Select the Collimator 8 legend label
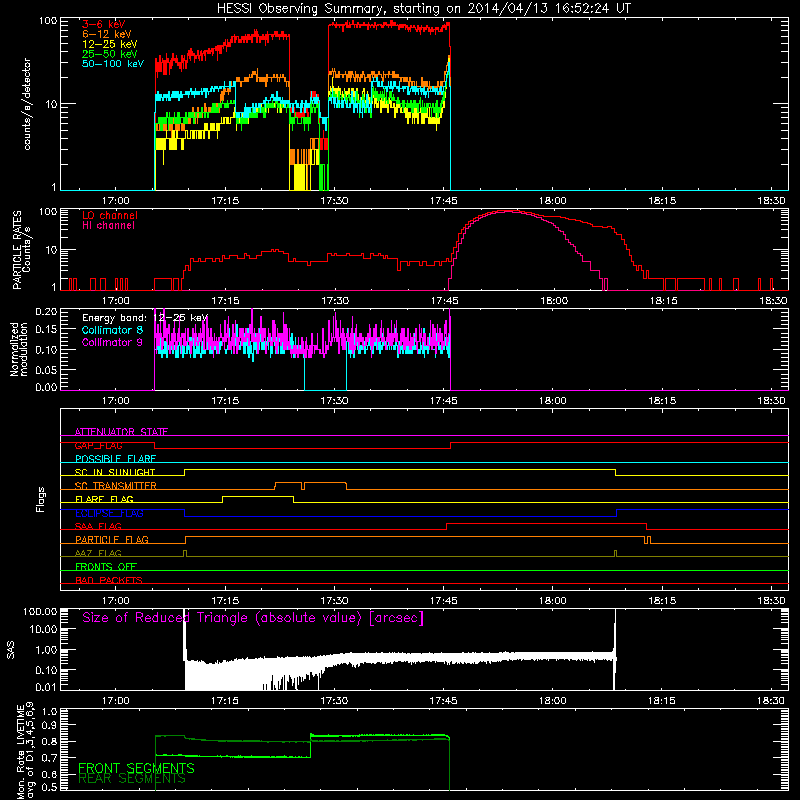This screenshot has height=800, width=800. (x=112, y=330)
